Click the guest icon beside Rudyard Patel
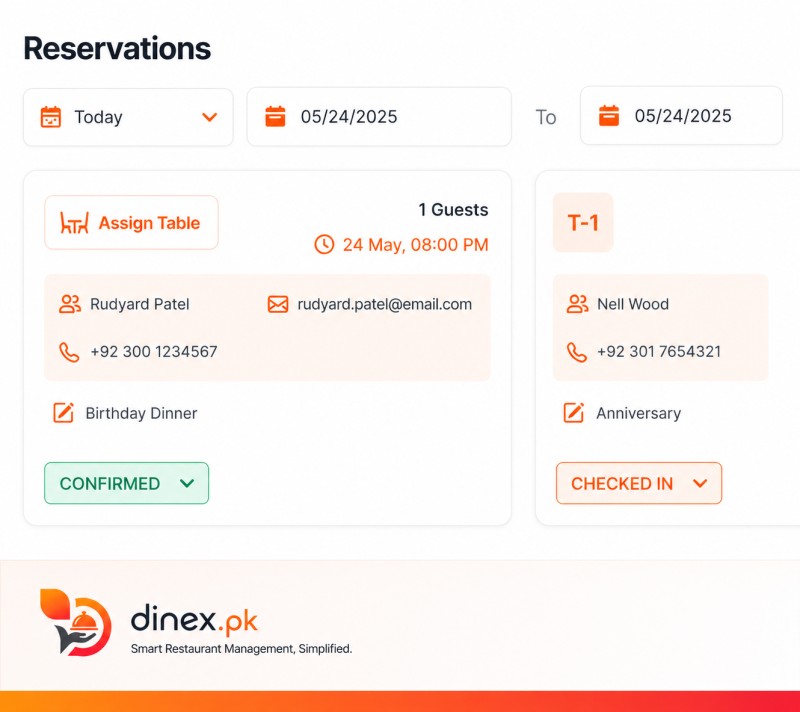Image resolution: width=800 pixels, height=712 pixels. tap(70, 304)
